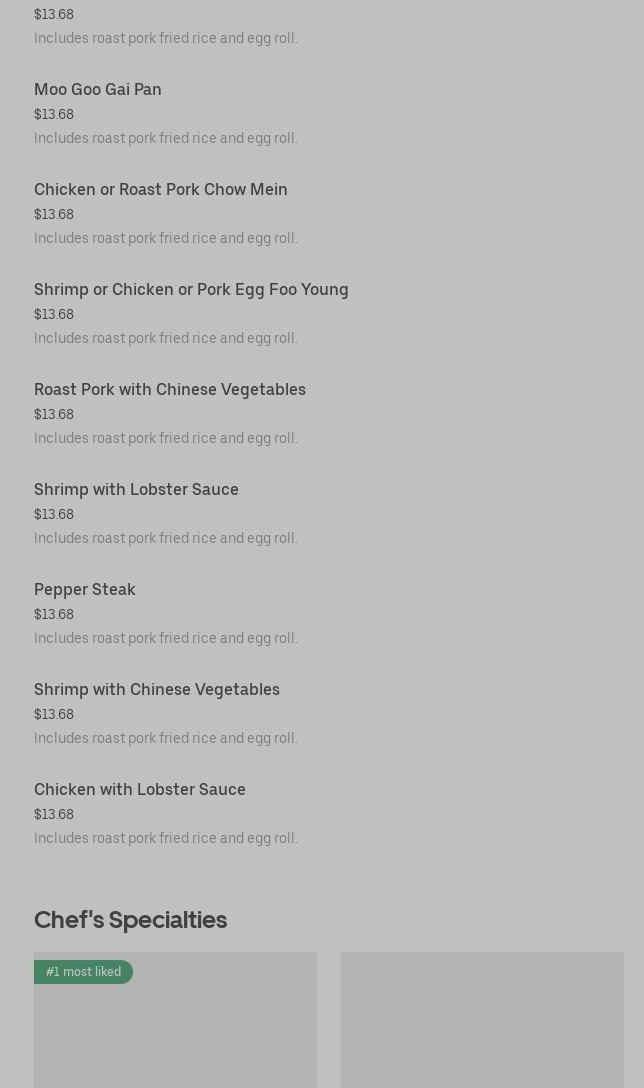
Task: Choose Shrimp or Chicken or Pork Egg Foo Young
Action: [191, 290]
